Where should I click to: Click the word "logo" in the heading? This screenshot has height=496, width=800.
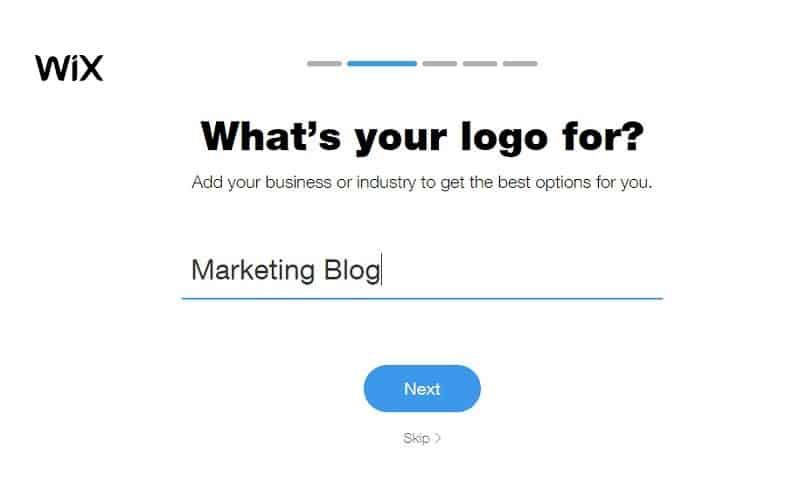point(504,138)
